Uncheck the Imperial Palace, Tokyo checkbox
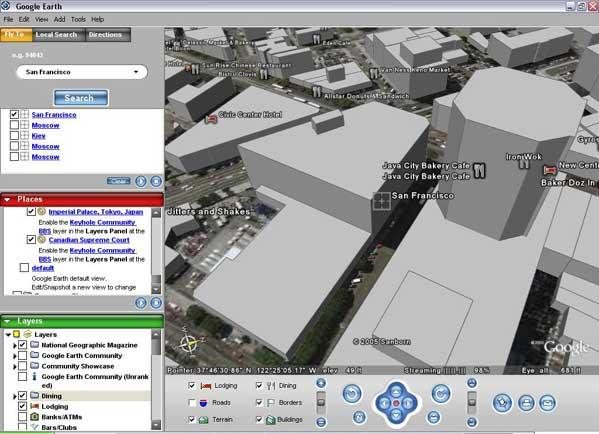The width and height of the screenshot is (599, 434). (31, 211)
